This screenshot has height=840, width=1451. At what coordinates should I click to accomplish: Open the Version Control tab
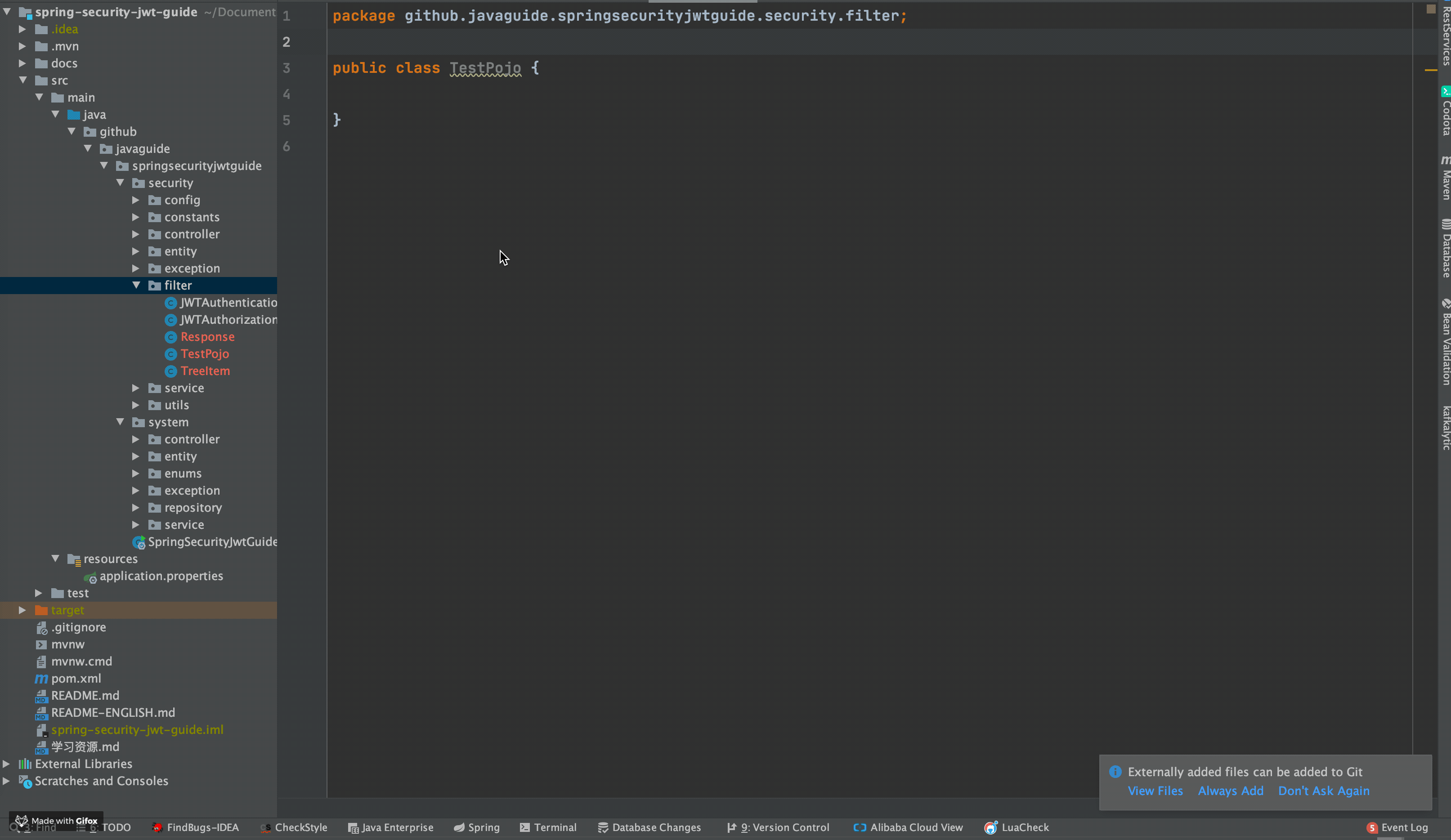(x=779, y=828)
